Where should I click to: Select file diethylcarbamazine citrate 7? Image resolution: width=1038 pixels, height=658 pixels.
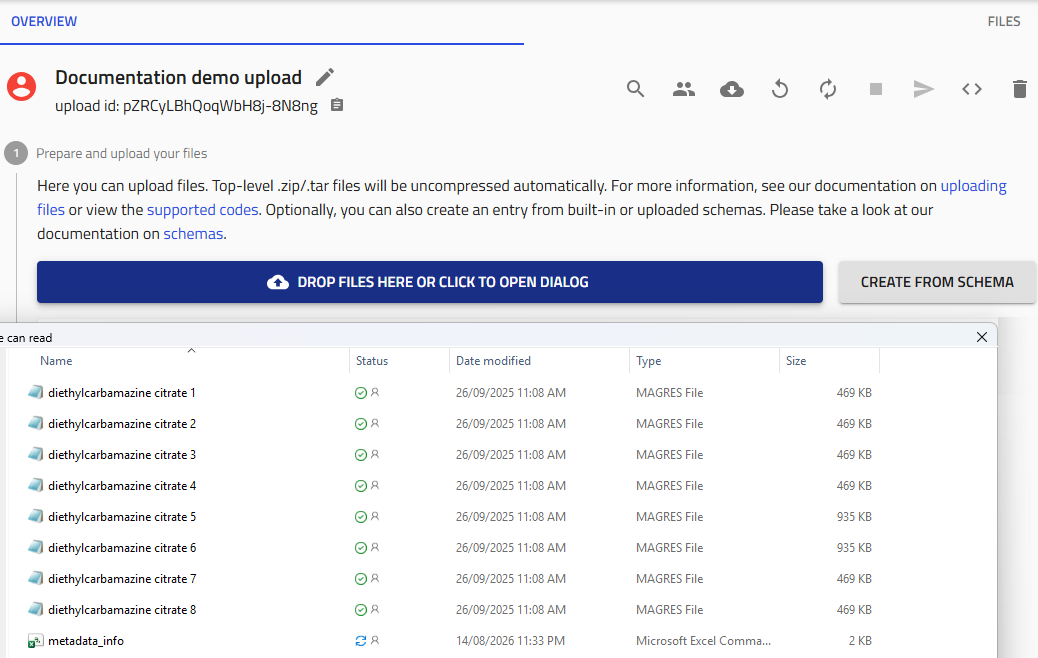click(122, 579)
